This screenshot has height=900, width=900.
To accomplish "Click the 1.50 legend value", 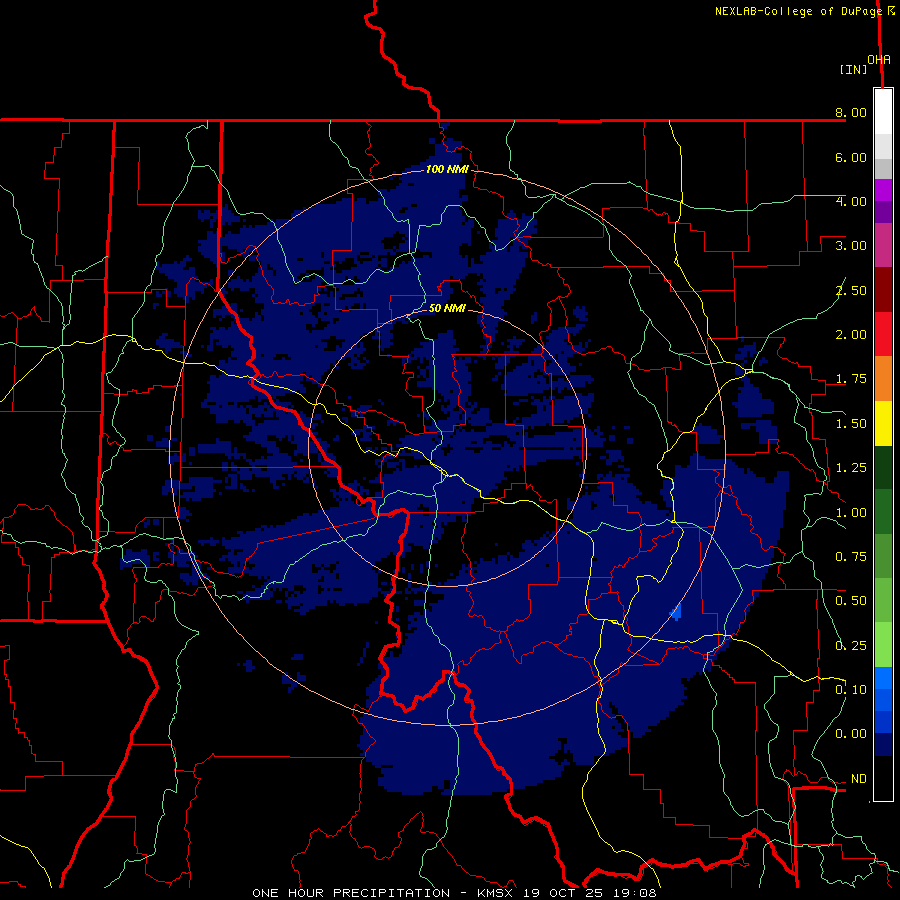I will 851,424.
